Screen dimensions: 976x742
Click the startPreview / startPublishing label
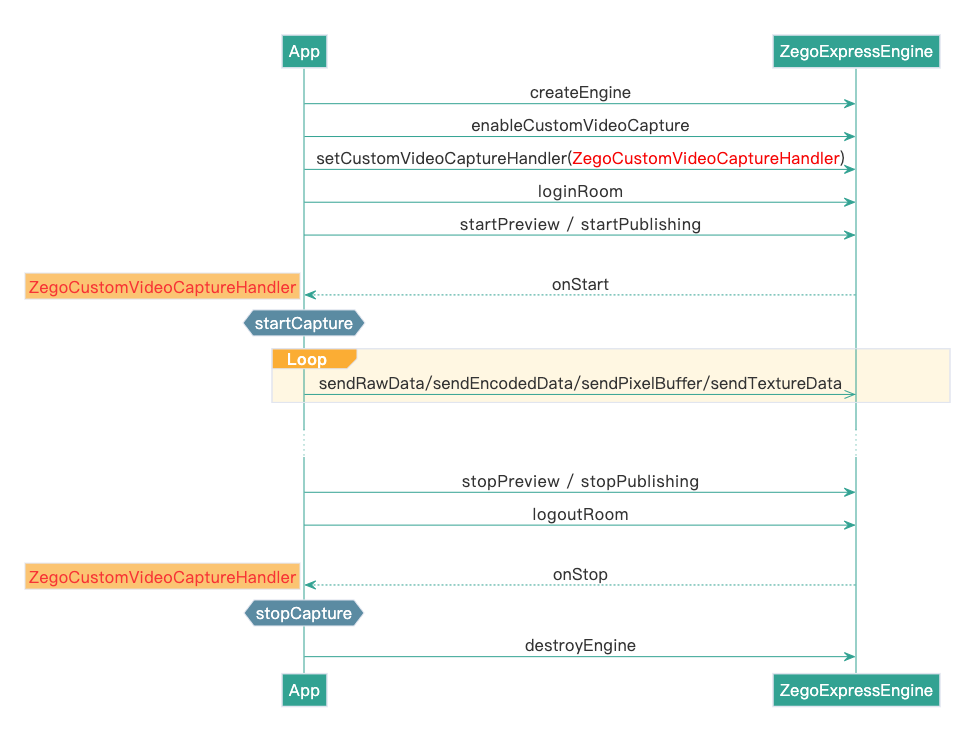(580, 224)
